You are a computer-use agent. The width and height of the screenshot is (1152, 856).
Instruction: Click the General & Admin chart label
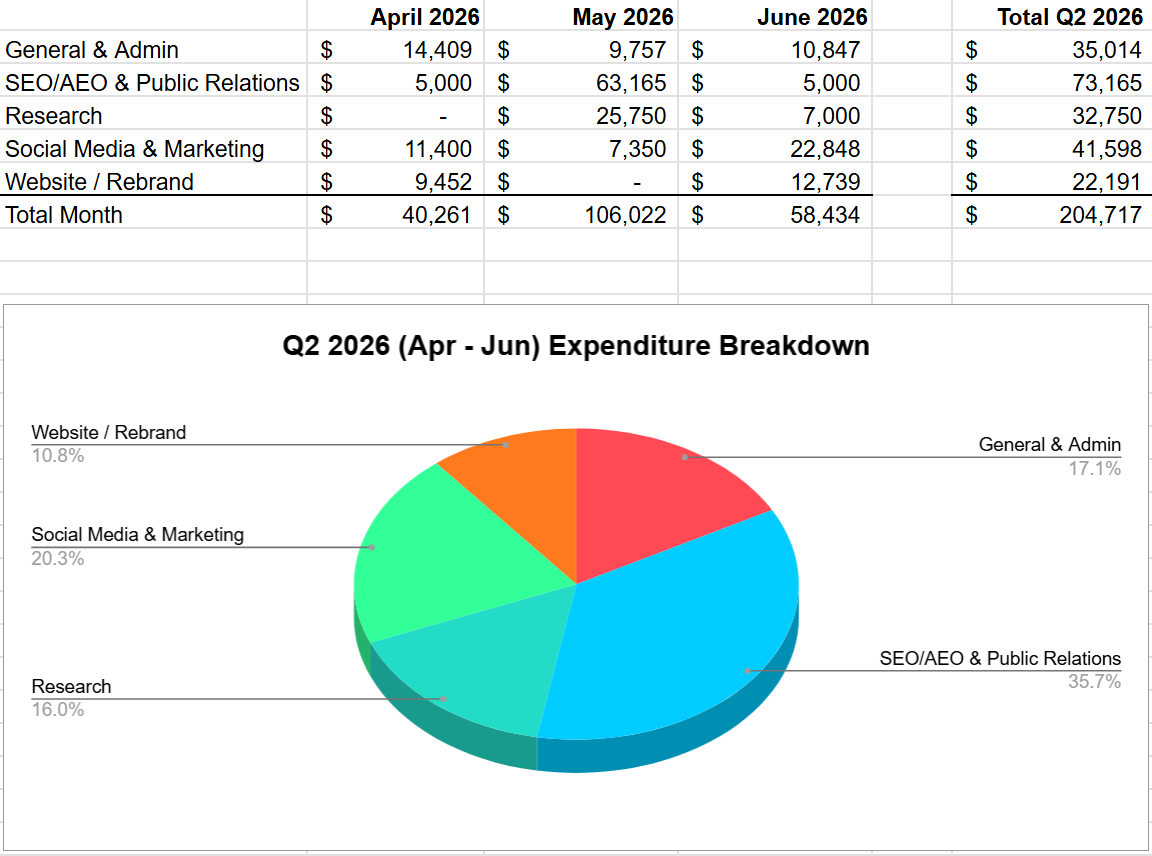[1050, 445]
